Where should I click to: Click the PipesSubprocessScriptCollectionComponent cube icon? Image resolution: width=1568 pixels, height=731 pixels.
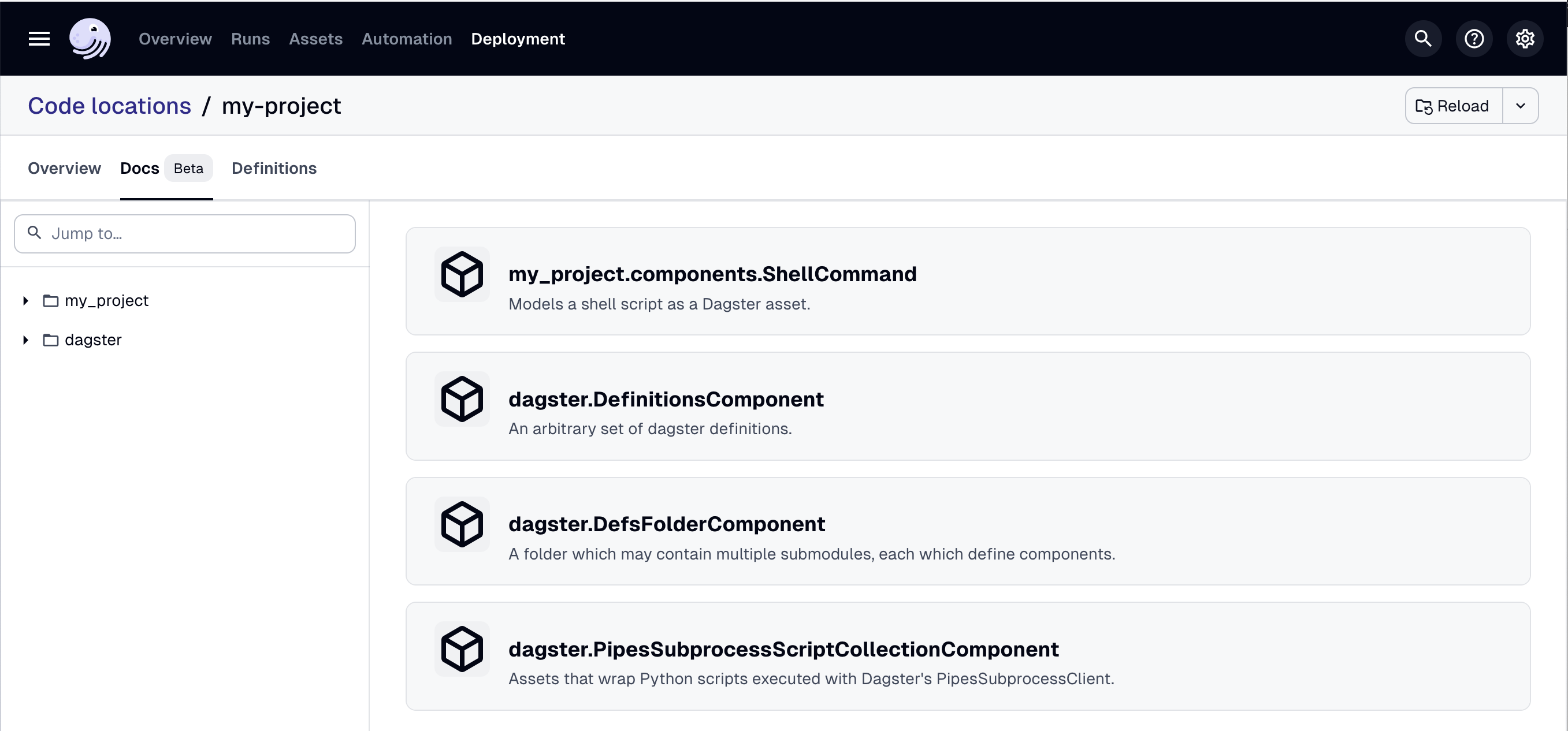click(462, 649)
